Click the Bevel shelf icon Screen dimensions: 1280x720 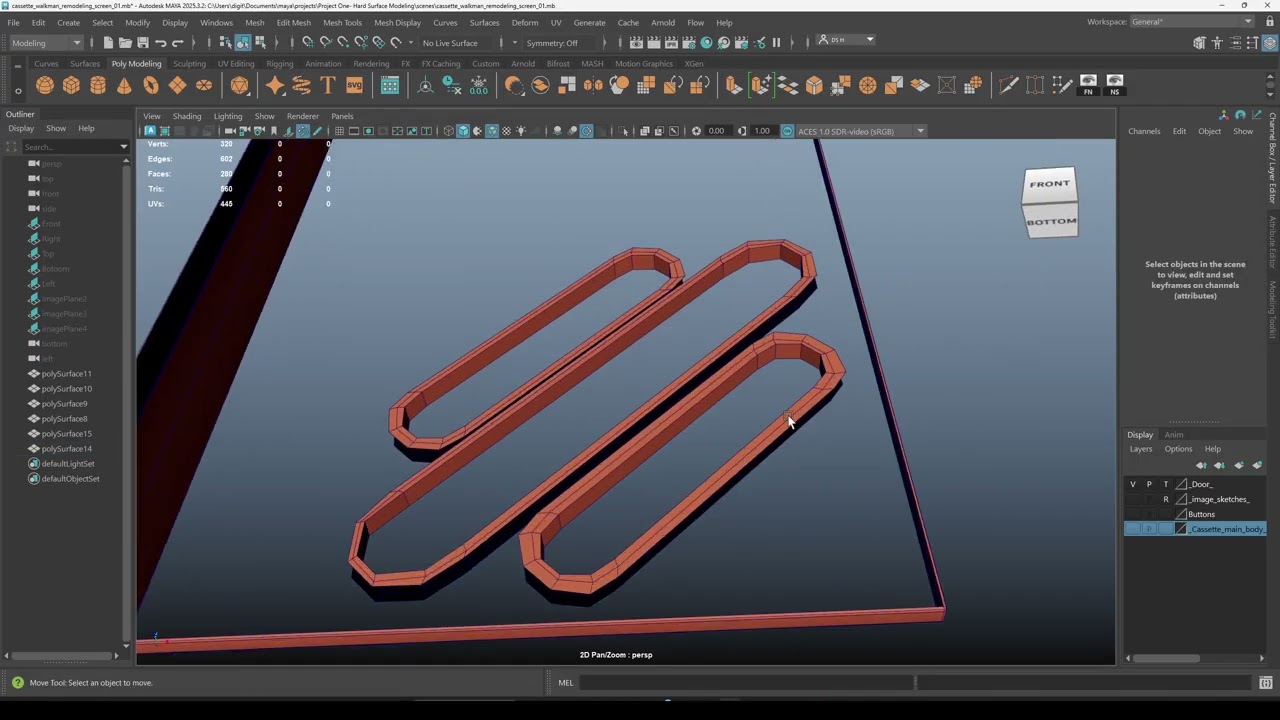tap(814, 86)
